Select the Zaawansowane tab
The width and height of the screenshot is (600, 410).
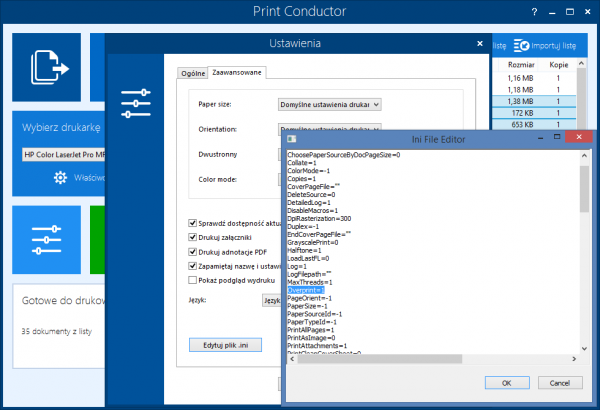tap(236, 73)
